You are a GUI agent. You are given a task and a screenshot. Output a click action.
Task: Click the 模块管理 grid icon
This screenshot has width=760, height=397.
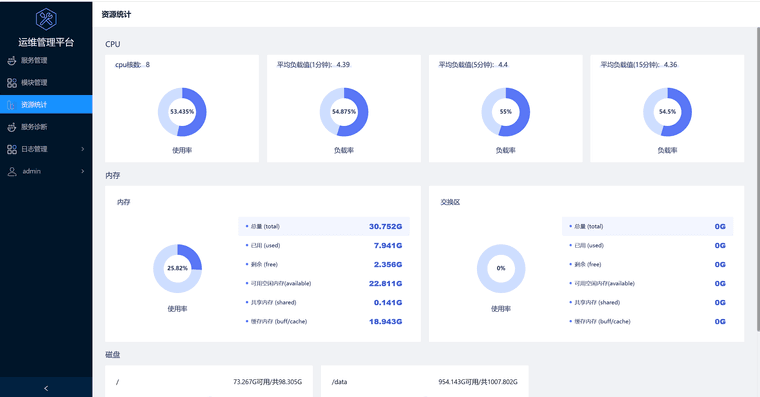(12, 83)
